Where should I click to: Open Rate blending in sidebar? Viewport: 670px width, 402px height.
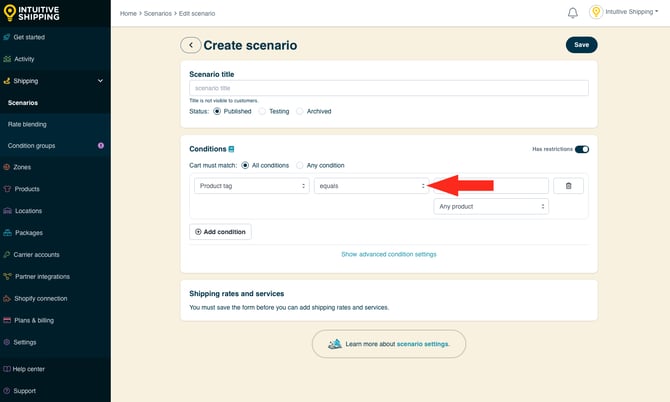(27, 124)
